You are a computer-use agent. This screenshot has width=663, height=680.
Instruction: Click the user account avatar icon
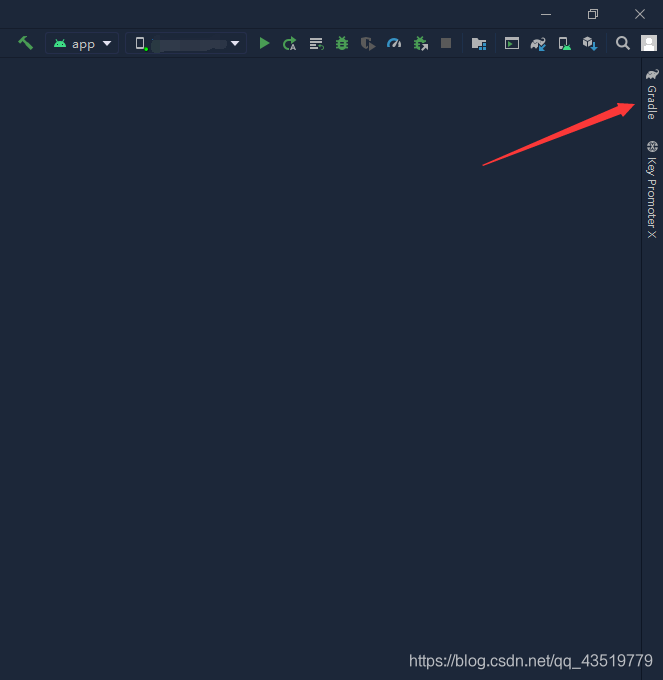click(x=649, y=43)
